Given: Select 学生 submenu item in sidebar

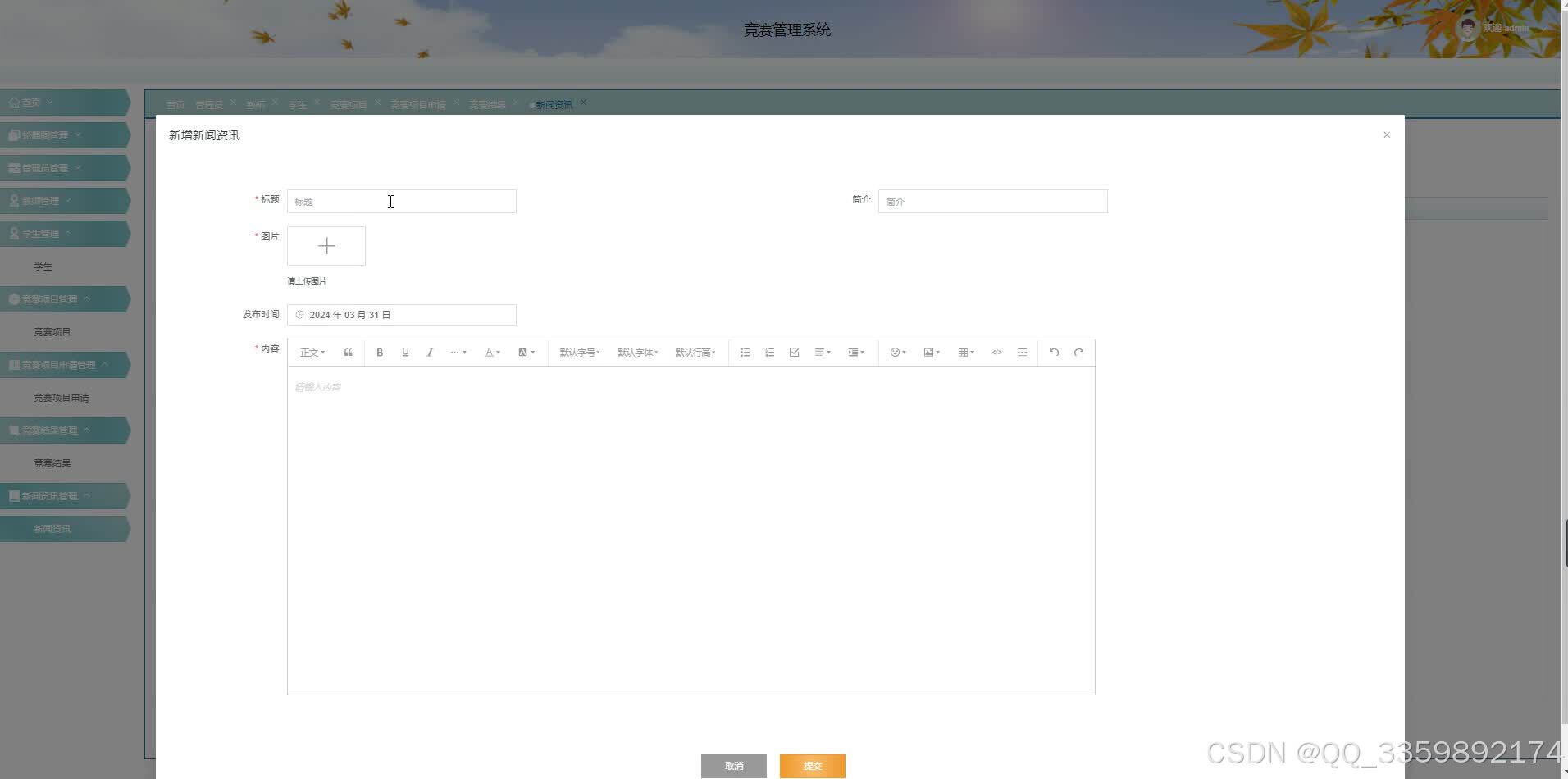Looking at the screenshot, I should (x=64, y=266).
